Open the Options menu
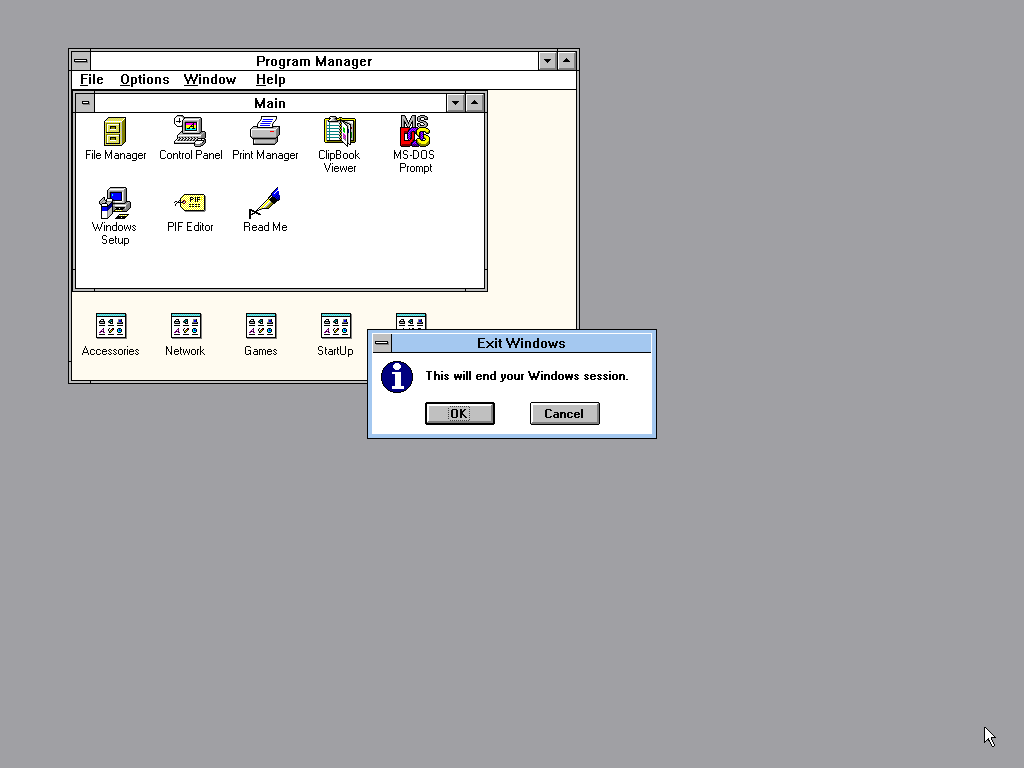Screen dimensions: 1024x768 point(144,80)
